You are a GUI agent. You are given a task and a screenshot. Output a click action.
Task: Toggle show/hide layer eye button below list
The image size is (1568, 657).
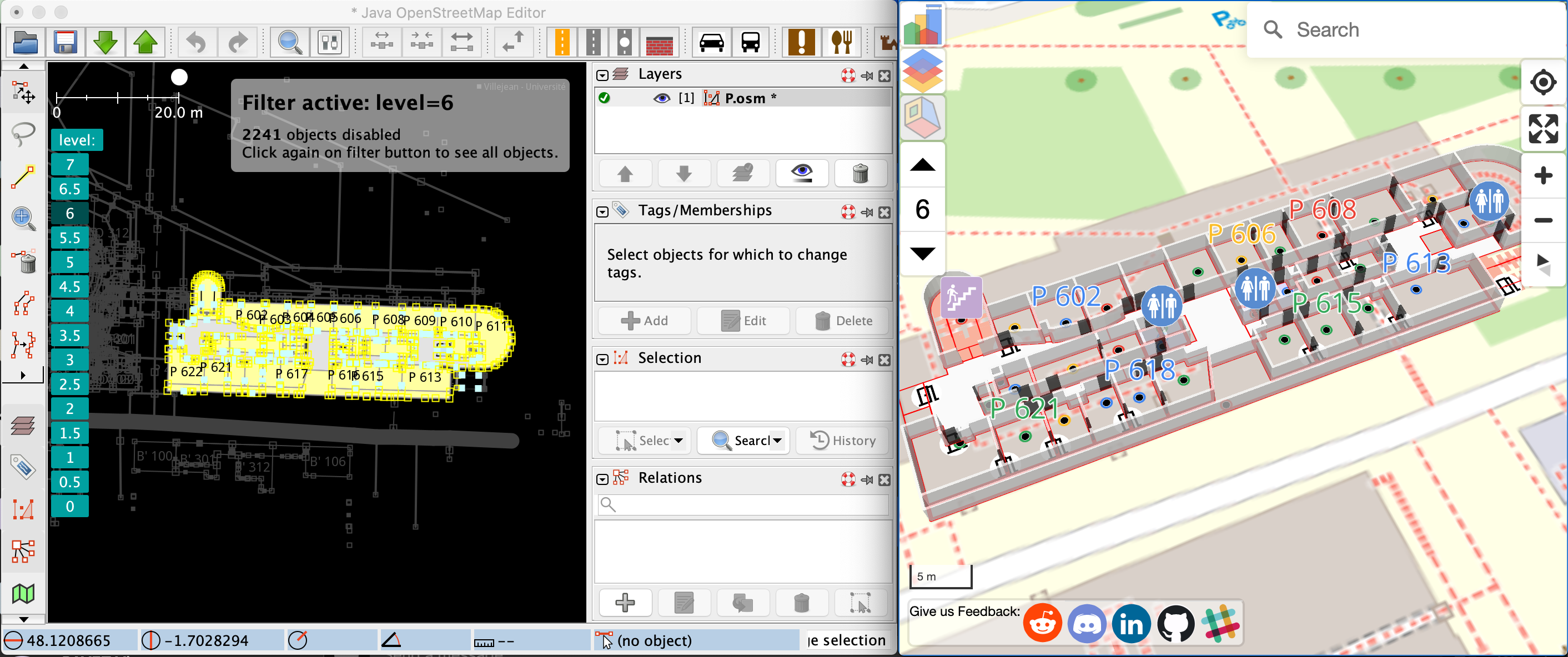click(x=802, y=173)
